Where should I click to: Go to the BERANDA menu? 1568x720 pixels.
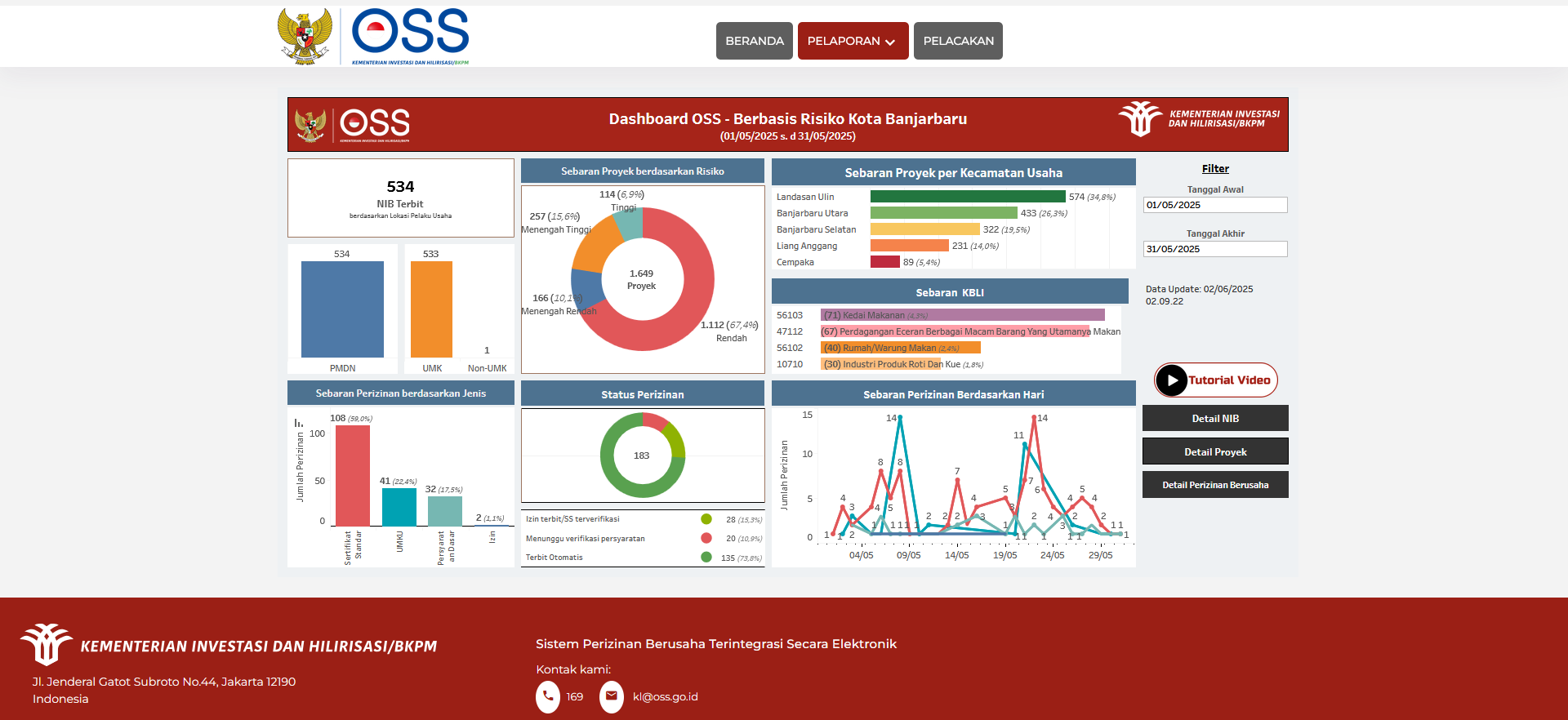pos(754,41)
